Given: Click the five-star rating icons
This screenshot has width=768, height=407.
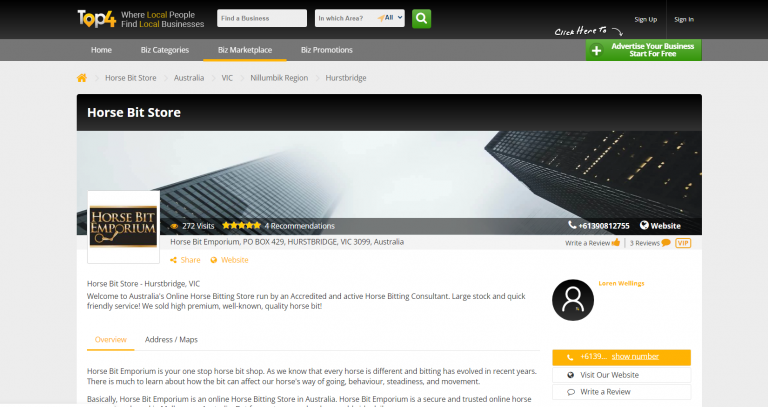Looking at the screenshot, I should pos(241,226).
